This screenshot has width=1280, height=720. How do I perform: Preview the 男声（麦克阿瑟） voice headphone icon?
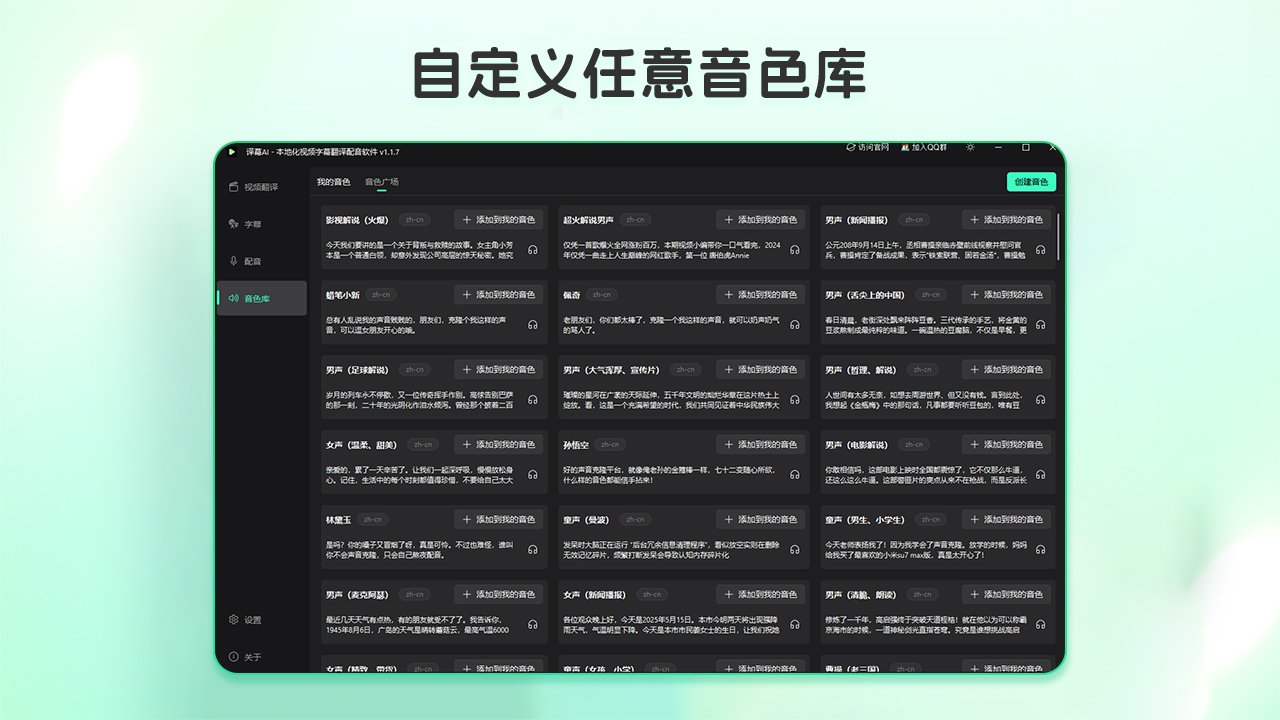[x=533, y=625]
